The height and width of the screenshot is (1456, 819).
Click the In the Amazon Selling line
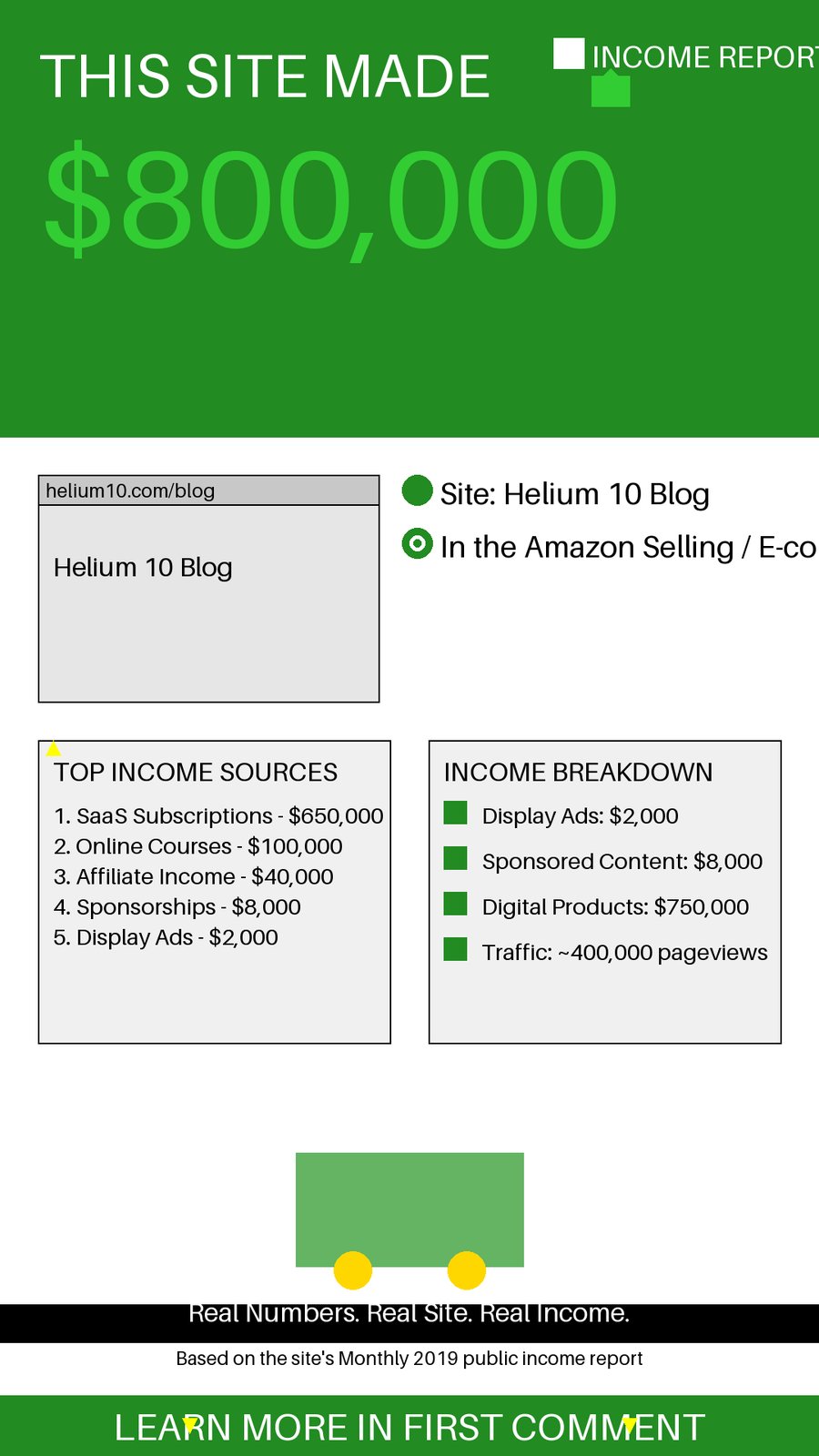pos(629,547)
